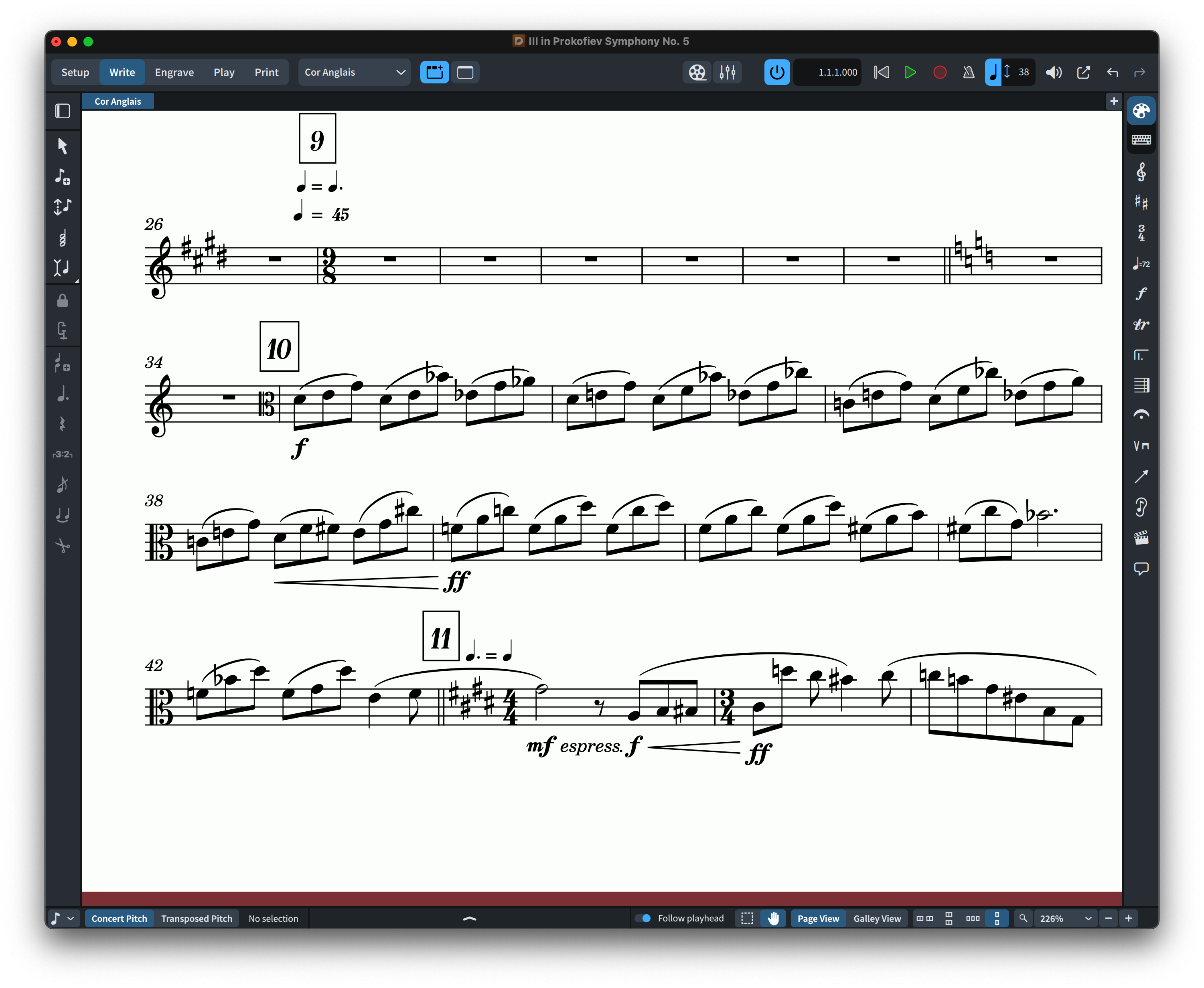
Task: Open key signatures and accidentals panel
Action: pos(1141,202)
